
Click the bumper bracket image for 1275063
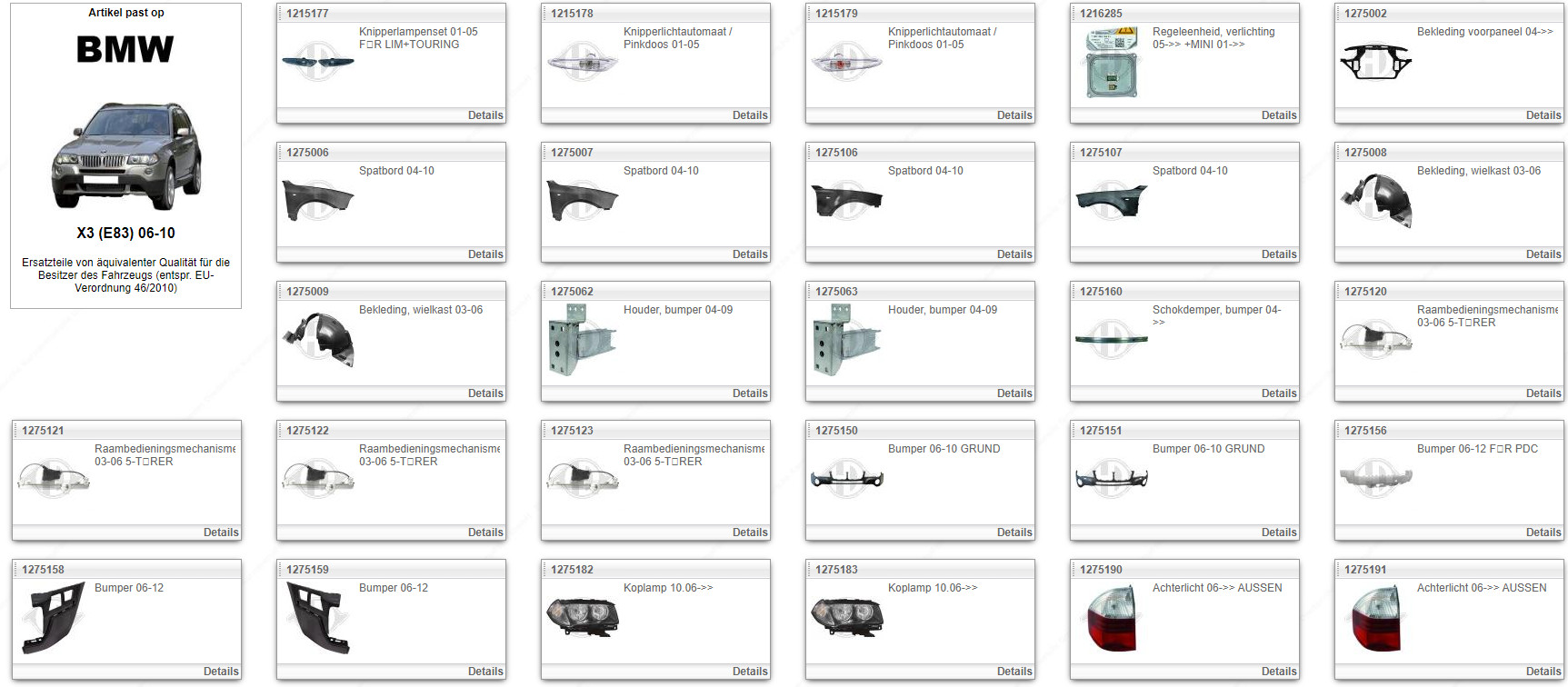pos(846,340)
